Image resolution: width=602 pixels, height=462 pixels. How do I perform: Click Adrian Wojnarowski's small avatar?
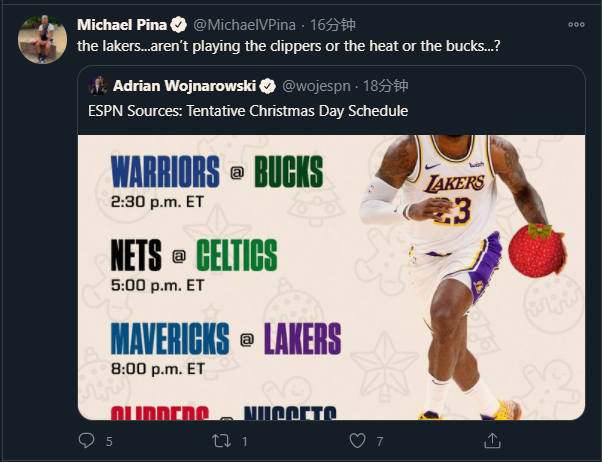(98, 86)
